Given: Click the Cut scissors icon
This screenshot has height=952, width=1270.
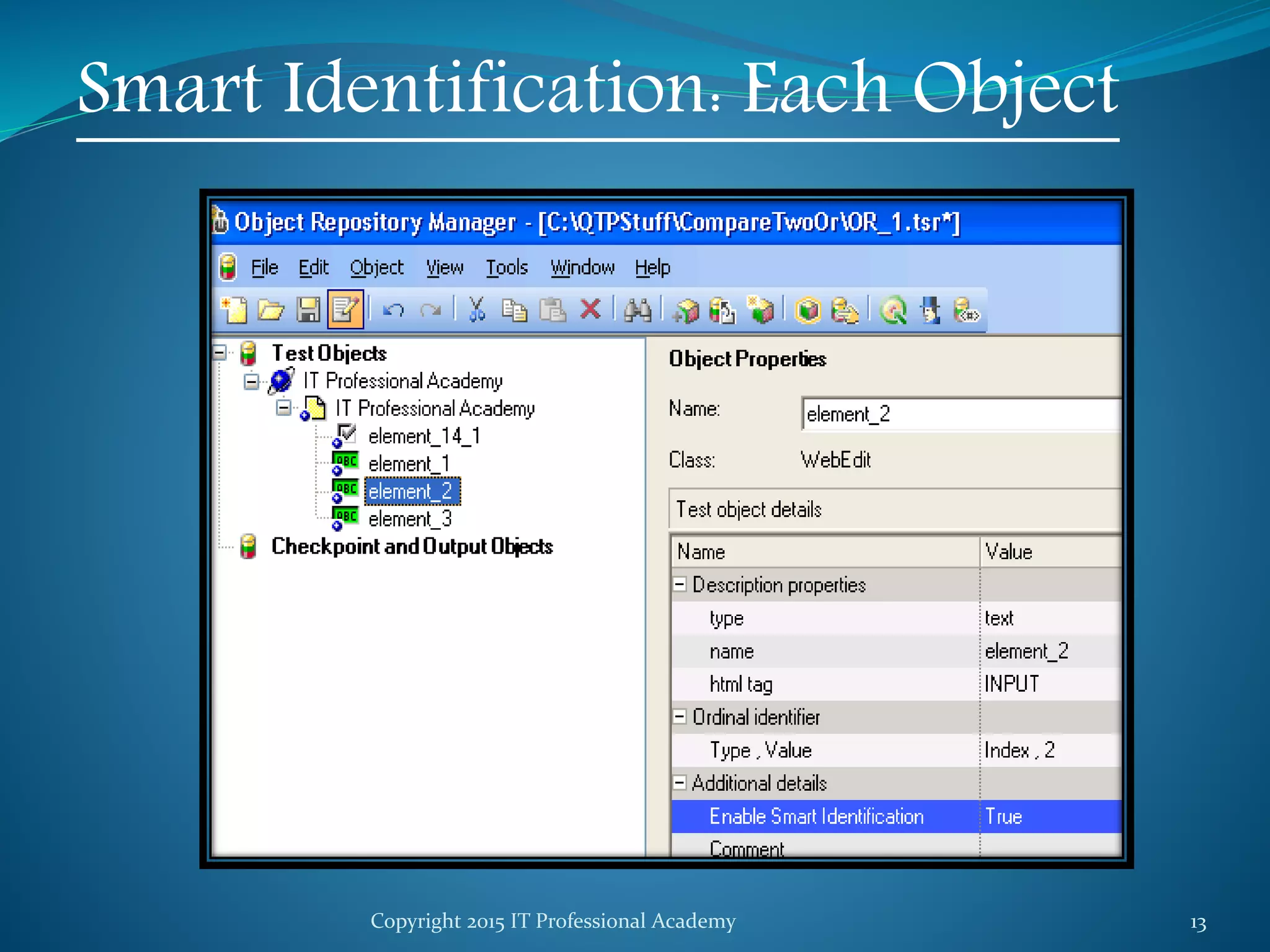Looking at the screenshot, I should coord(476,309).
